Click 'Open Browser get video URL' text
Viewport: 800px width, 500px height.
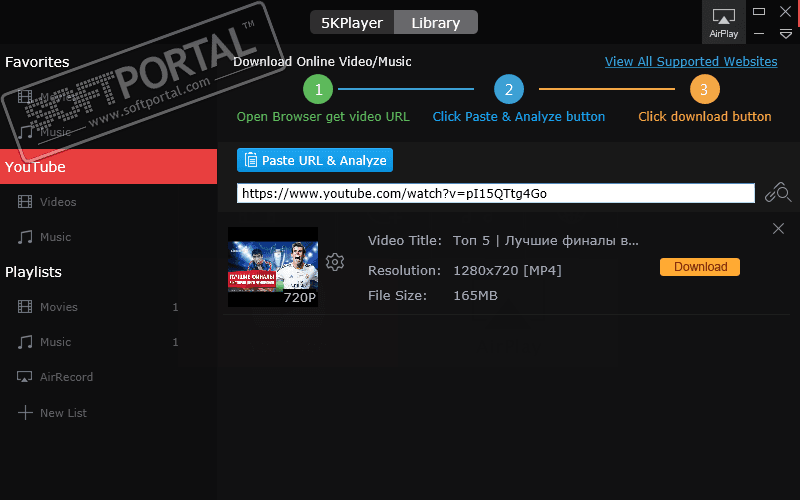[323, 117]
